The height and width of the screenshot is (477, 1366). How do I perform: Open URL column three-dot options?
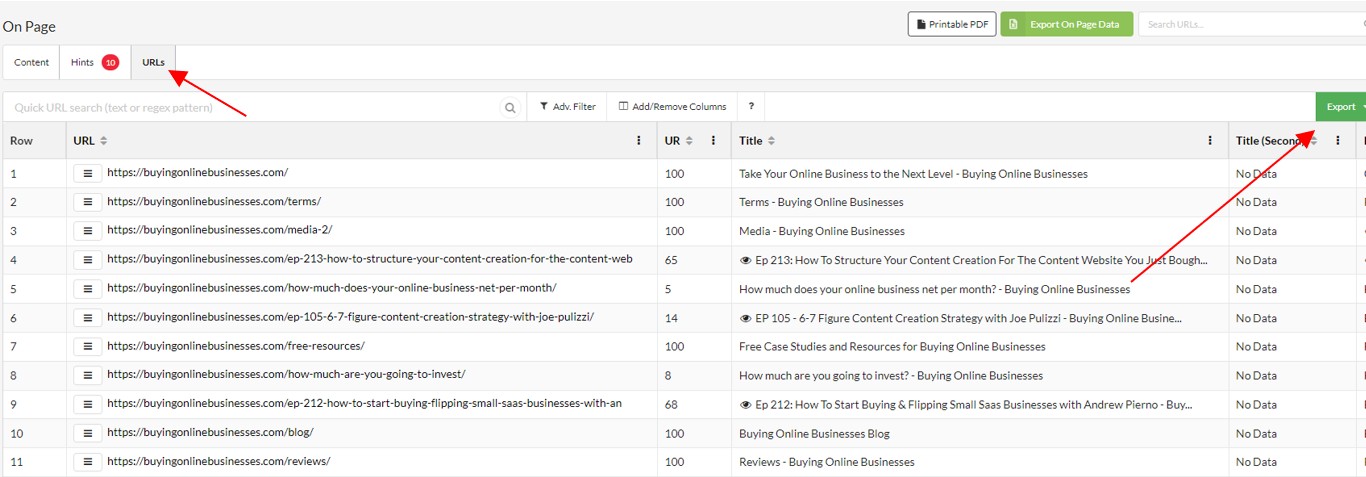[x=639, y=141]
